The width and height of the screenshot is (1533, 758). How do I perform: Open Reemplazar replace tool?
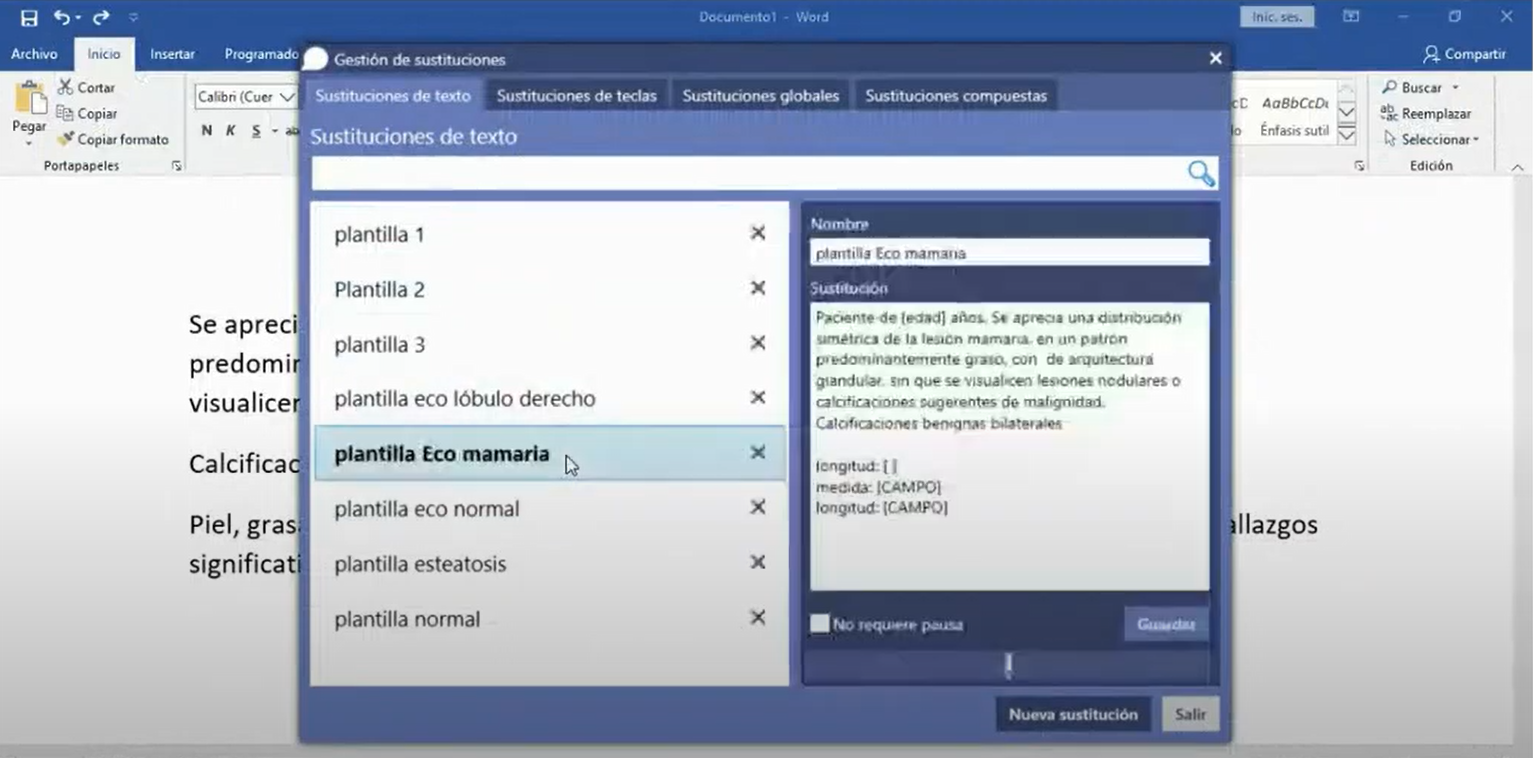pyautogui.click(x=1425, y=113)
